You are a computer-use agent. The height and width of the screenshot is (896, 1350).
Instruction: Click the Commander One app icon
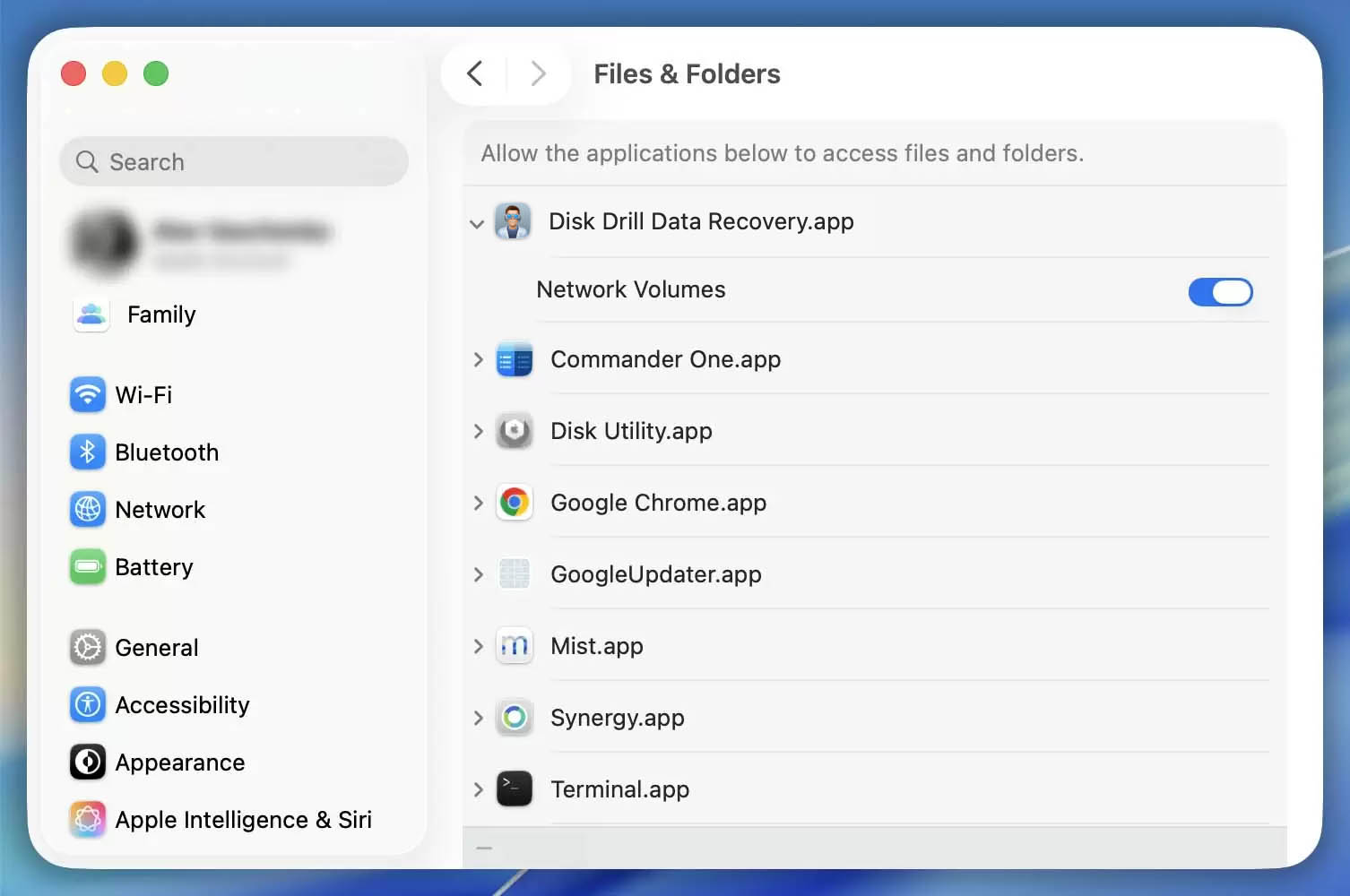(x=515, y=359)
